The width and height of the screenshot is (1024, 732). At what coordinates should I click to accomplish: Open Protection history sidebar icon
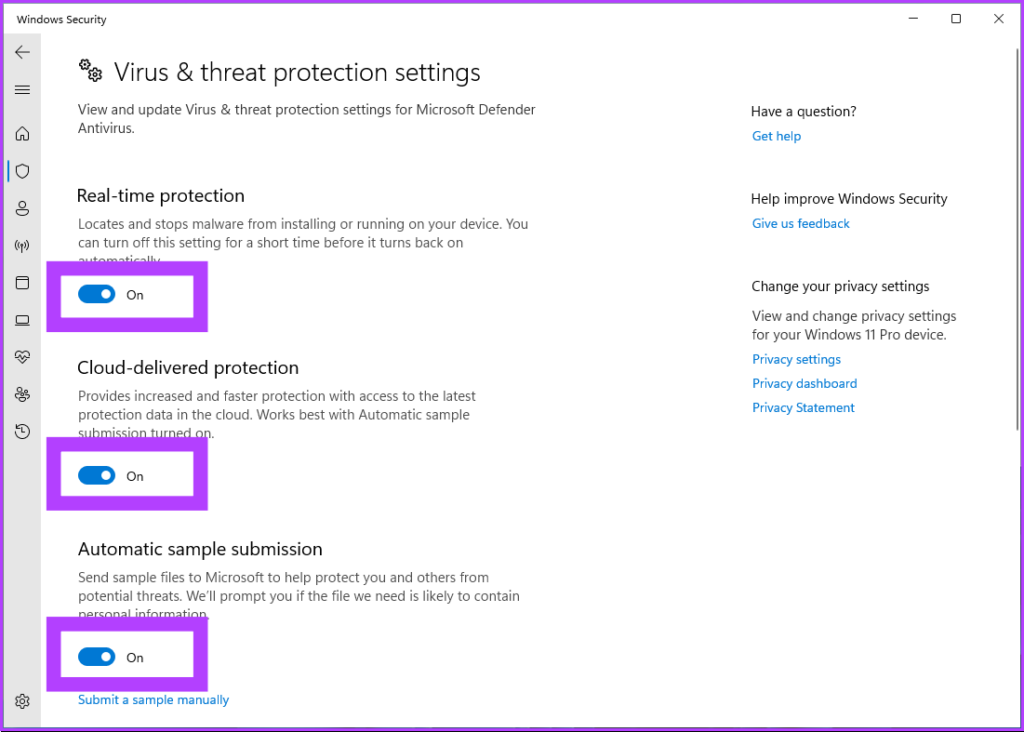pyautogui.click(x=22, y=432)
